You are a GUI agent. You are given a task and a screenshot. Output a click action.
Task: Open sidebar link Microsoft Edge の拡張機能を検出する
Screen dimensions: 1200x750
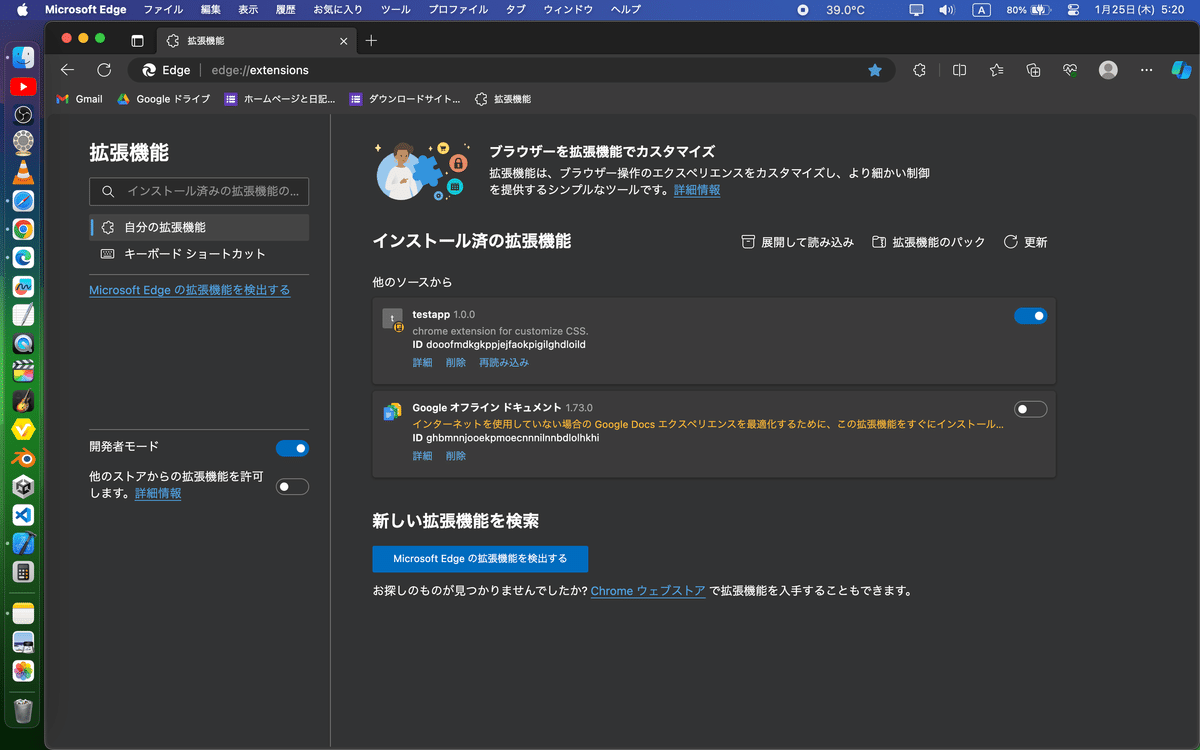(190, 290)
